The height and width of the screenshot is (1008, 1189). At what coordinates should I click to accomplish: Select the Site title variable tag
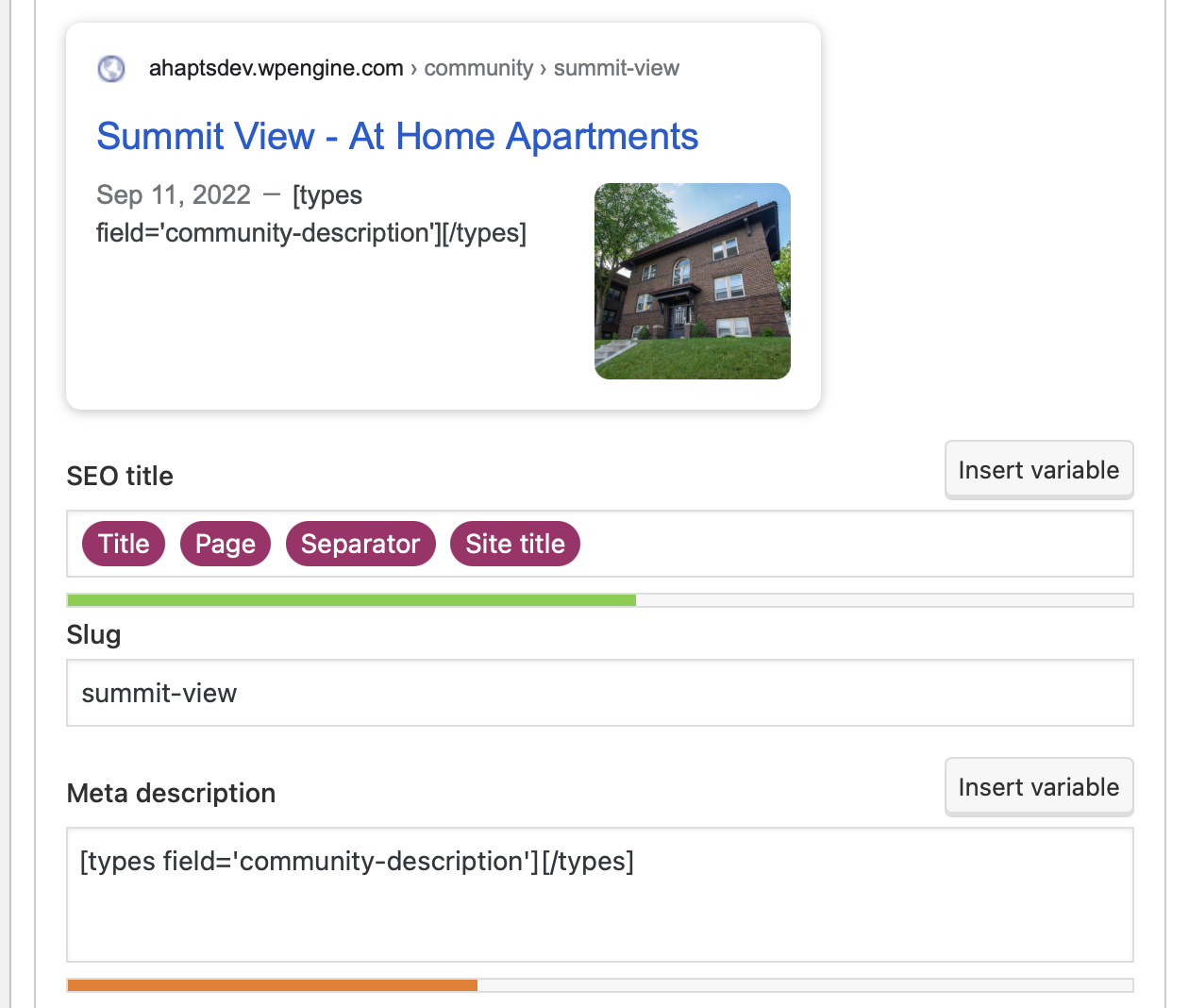click(515, 545)
